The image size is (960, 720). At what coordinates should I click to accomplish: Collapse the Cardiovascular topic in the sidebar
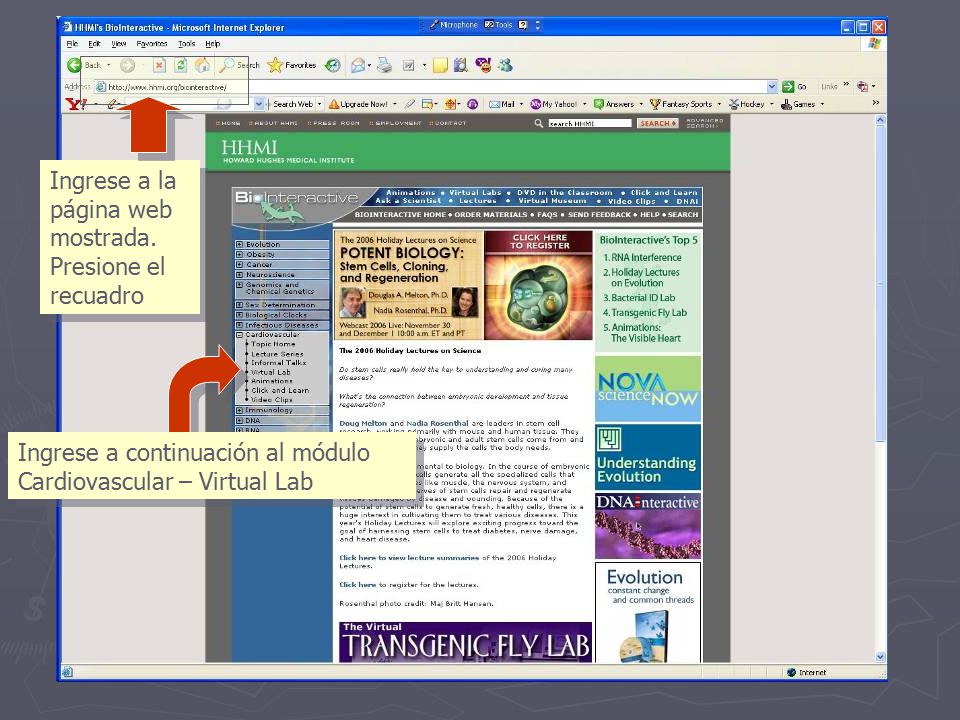pyautogui.click(x=239, y=335)
